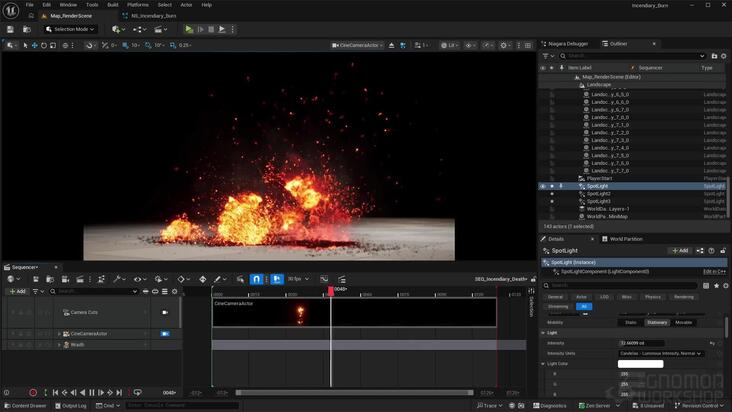Click the Sequencer curve editor icon
Image resolution: width=732 pixels, height=412 pixels.
coord(324,279)
